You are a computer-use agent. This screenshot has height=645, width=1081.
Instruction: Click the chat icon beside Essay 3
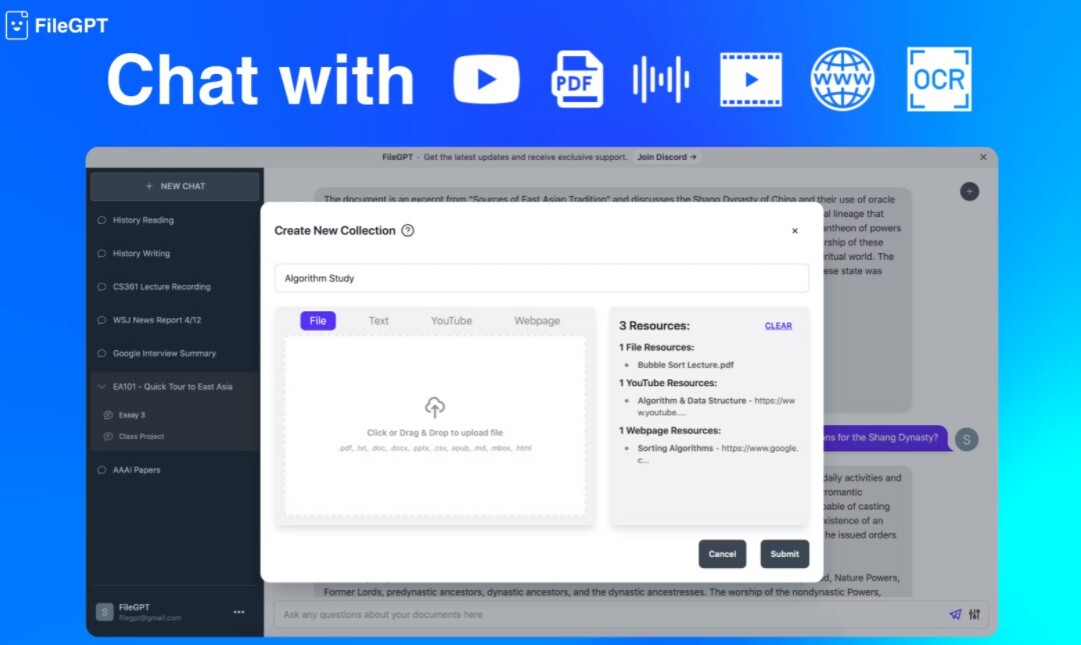(x=108, y=415)
